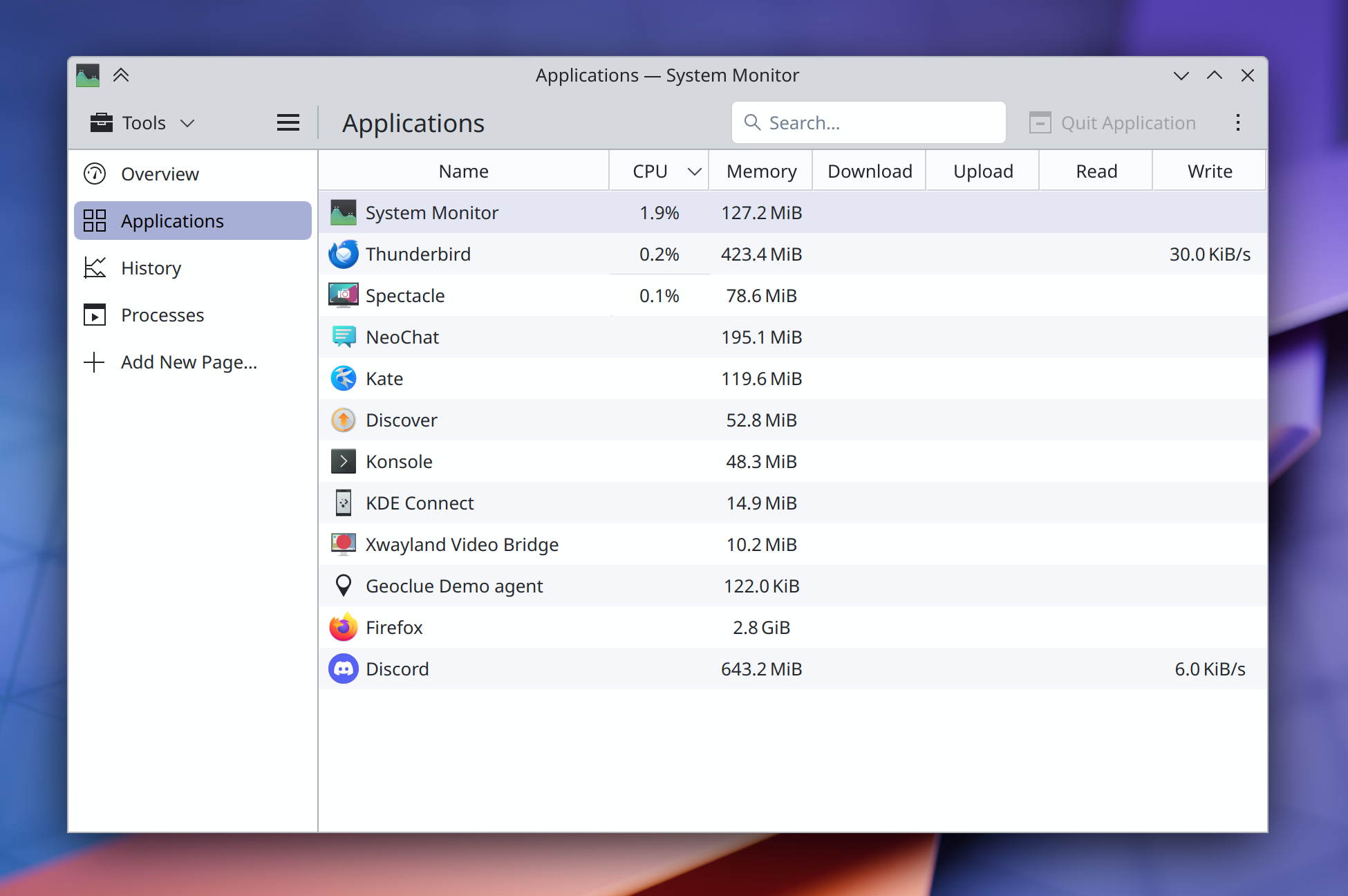
Task: Toggle sidebar with hamburger menu icon
Action: (288, 123)
